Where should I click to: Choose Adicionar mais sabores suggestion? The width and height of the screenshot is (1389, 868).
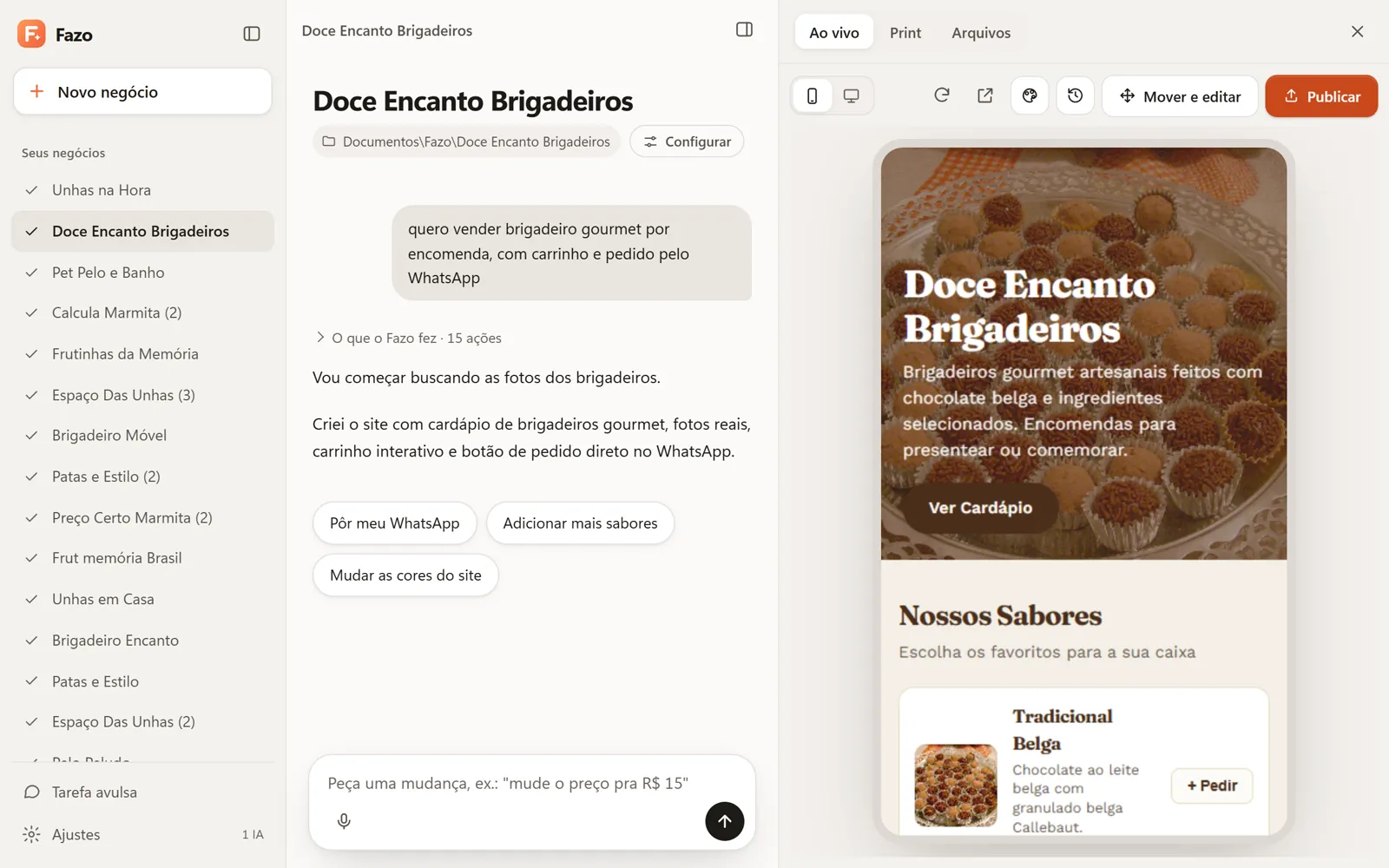pyautogui.click(x=580, y=523)
